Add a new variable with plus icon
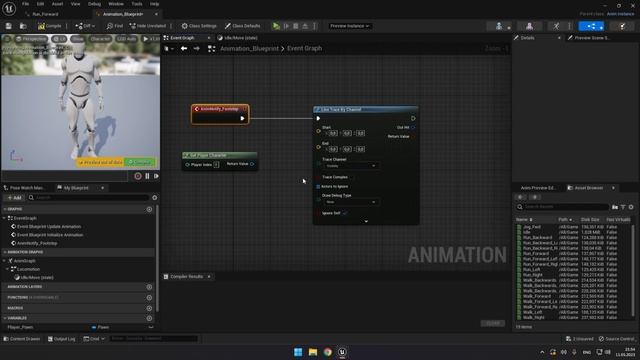The width and height of the screenshot is (640, 360). coord(149,318)
